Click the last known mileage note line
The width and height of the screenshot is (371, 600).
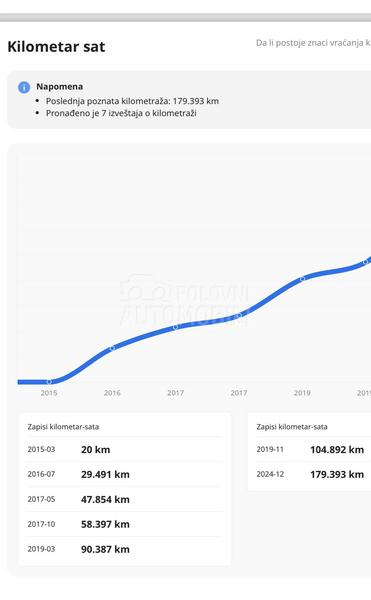click(132, 101)
